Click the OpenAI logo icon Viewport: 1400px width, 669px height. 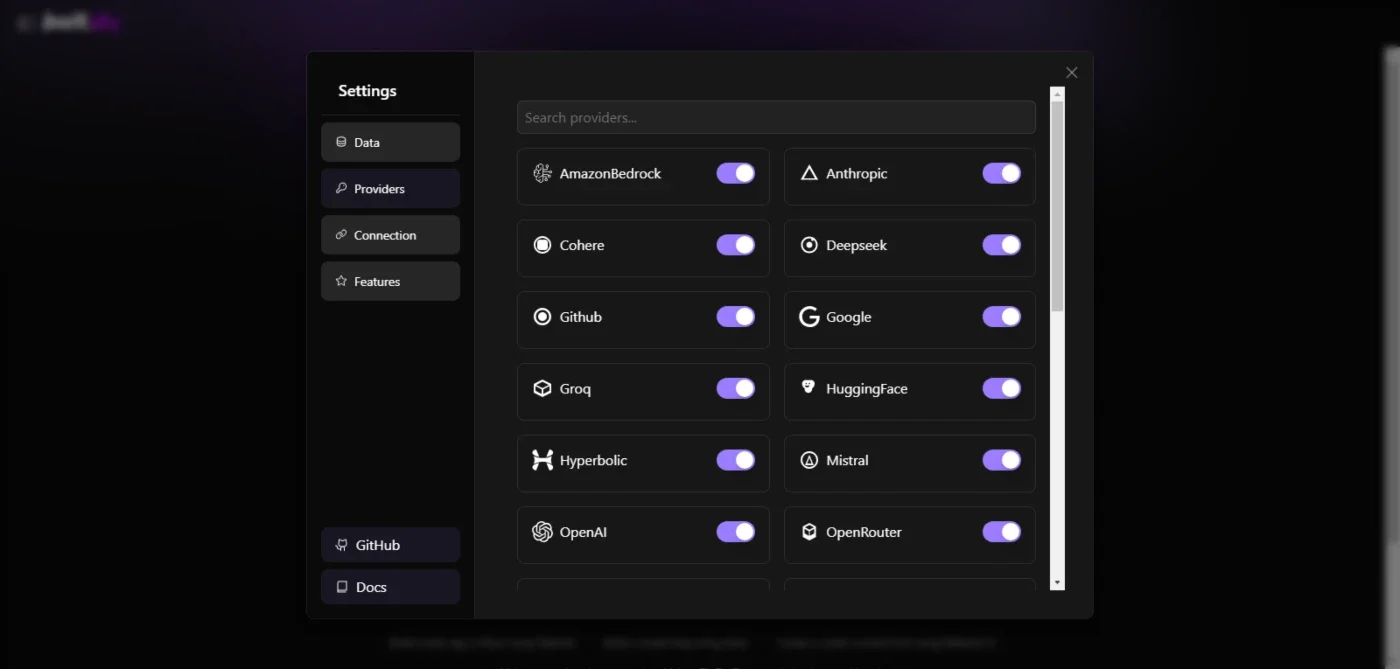click(542, 532)
